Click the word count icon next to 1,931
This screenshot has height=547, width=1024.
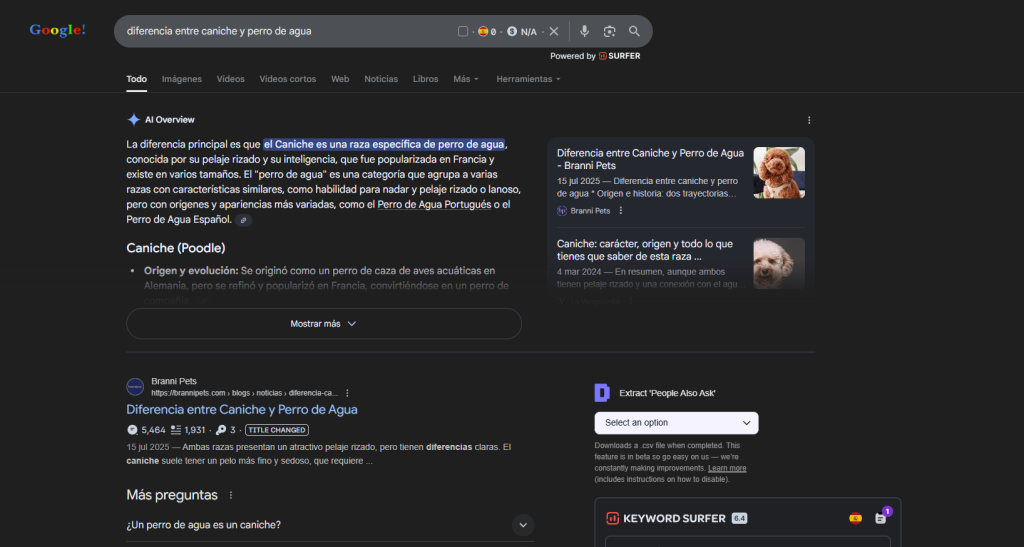(176, 430)
